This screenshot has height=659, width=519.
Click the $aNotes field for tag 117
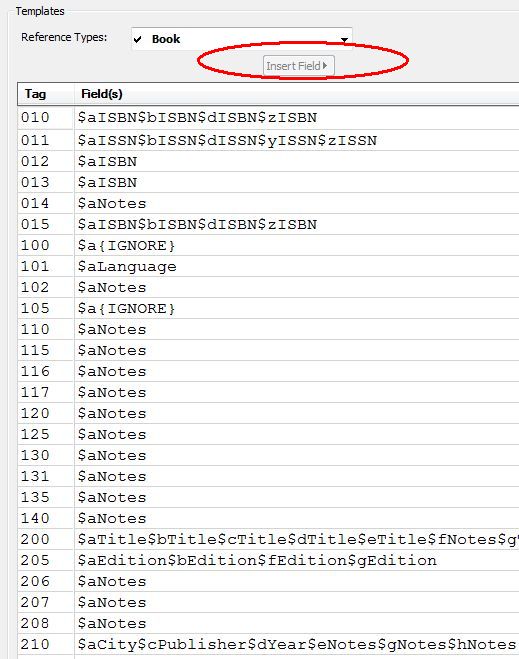click(112, 393)
